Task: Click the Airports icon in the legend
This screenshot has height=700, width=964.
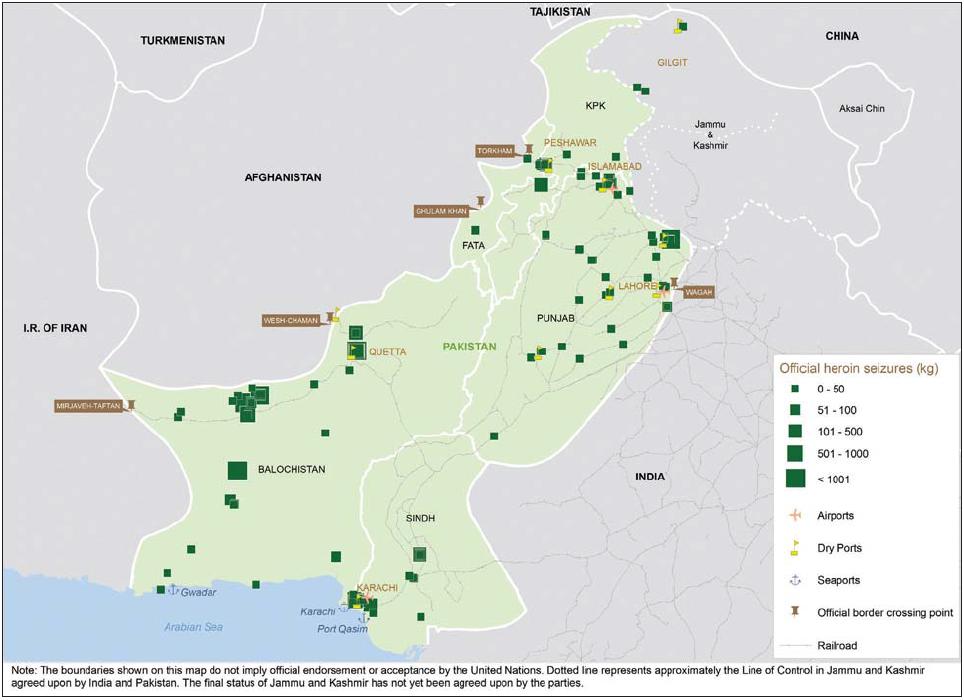Action: coord(795,516)
